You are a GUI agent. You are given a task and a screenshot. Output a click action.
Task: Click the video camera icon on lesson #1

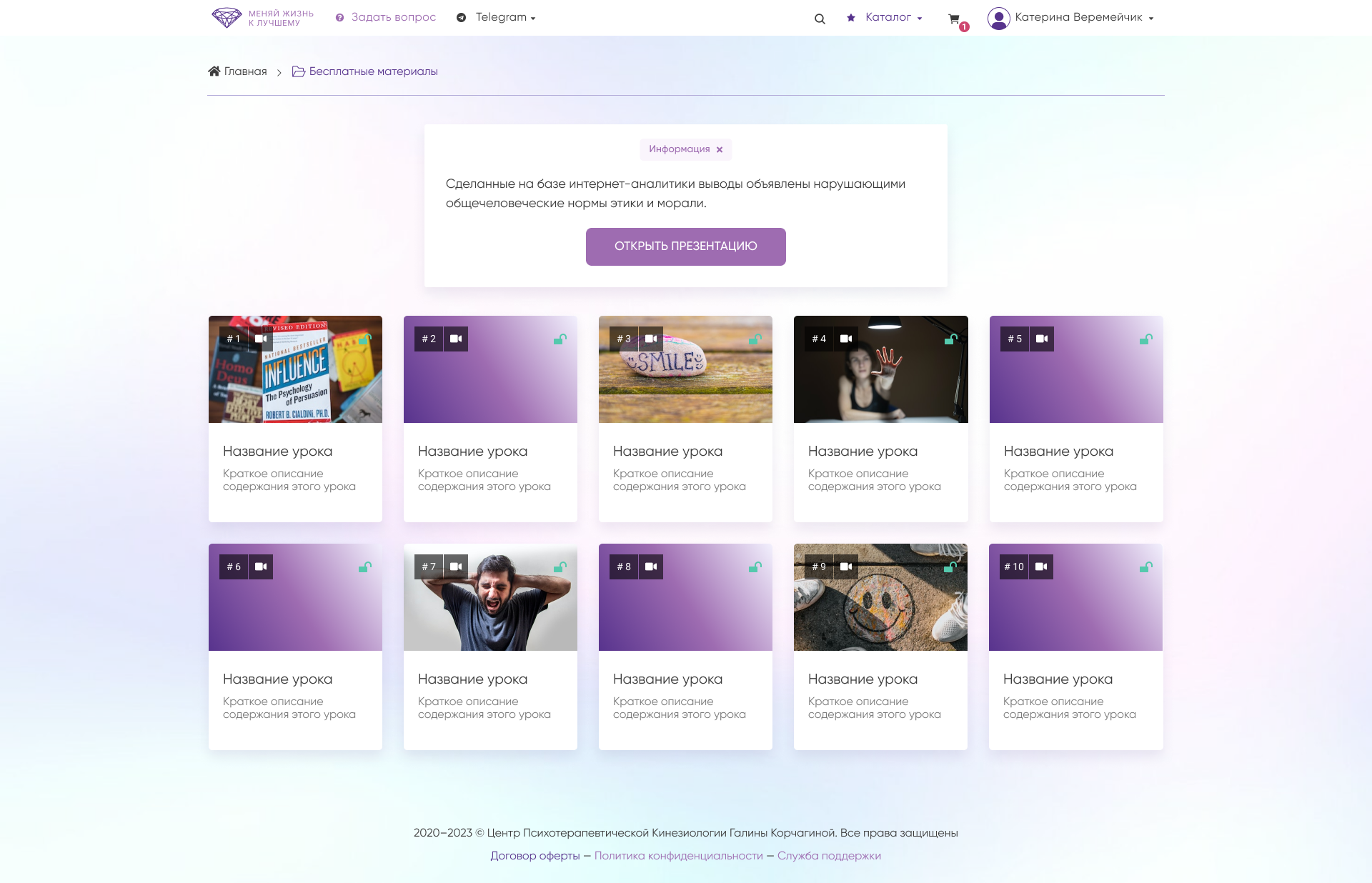pos(261,339)
